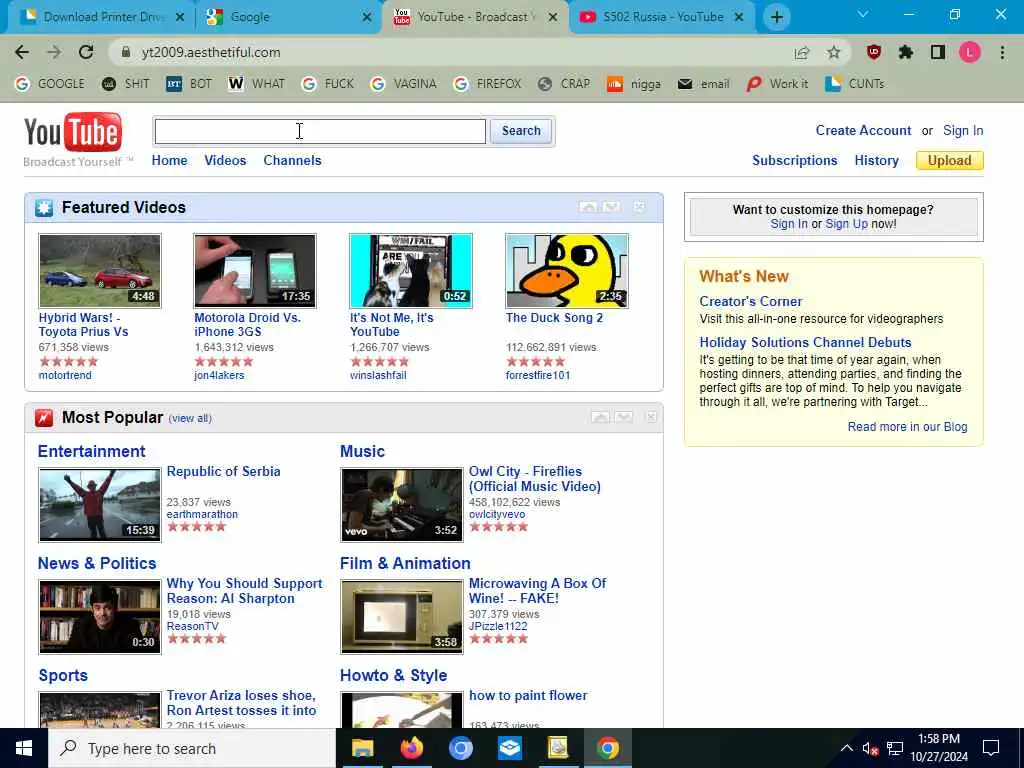The image size is (1024, 768).
Task: Open uploader channel forrestfire101
Action: pos(537,376)
